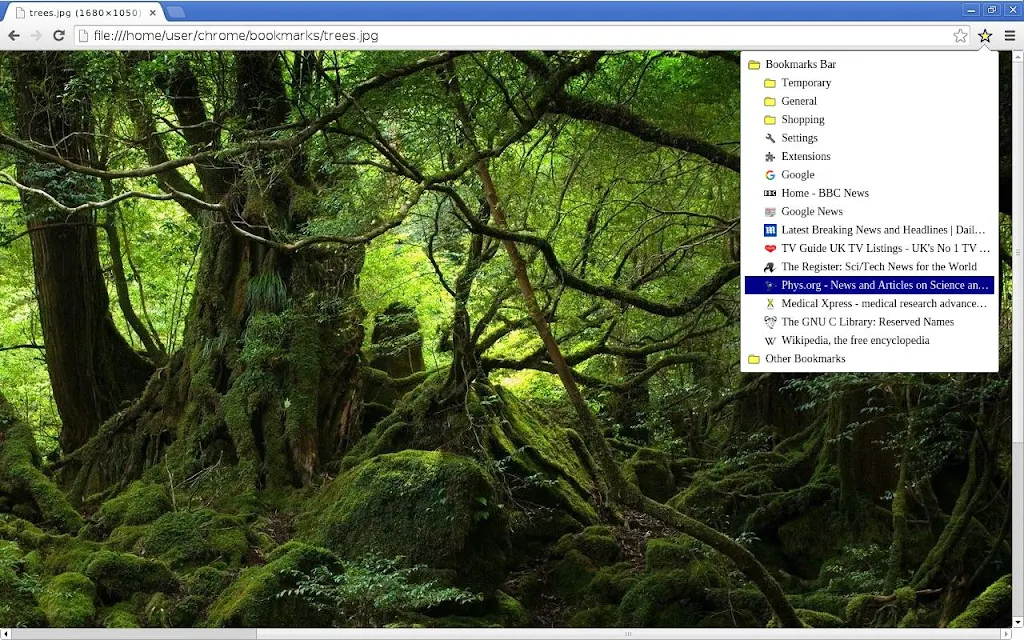The width and height of the screenshot is (1024, 640).
Task: Close the trees.jpg tab
Action: tap(152, 12)
